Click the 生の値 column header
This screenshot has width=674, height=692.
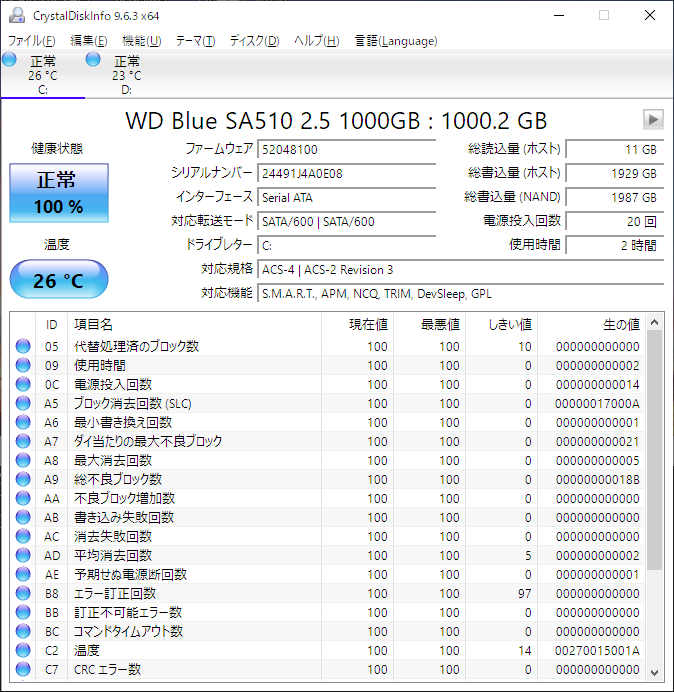591,324
